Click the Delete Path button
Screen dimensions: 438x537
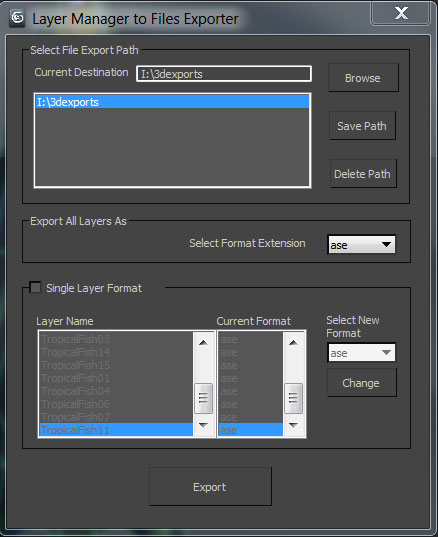(363, 174)
